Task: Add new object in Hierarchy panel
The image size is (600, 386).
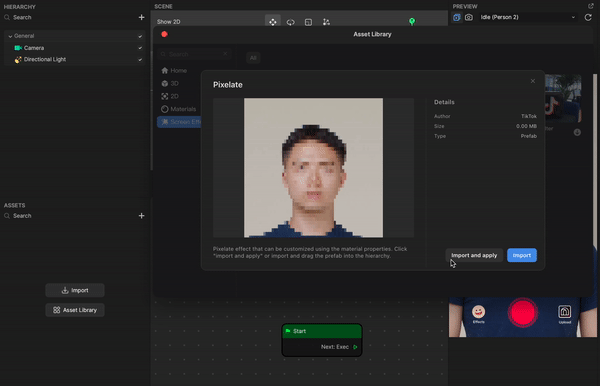Action: (x=142, y=17)
